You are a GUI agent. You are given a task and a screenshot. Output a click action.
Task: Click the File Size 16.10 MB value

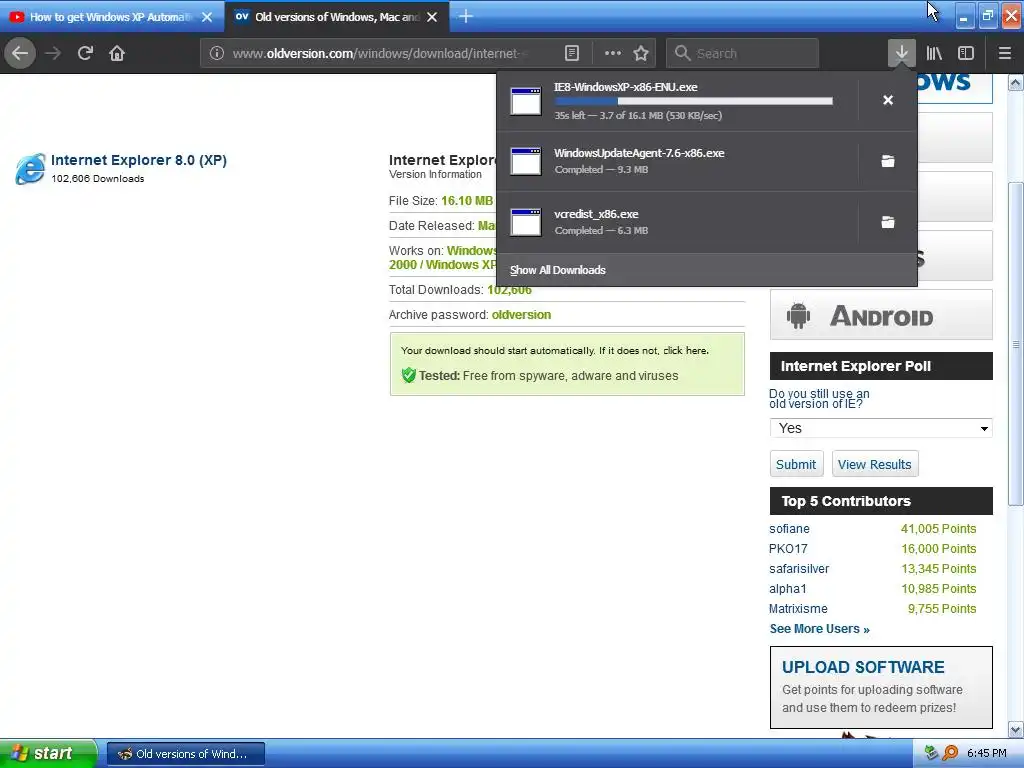pyautogui.click(x=467, y=200)
